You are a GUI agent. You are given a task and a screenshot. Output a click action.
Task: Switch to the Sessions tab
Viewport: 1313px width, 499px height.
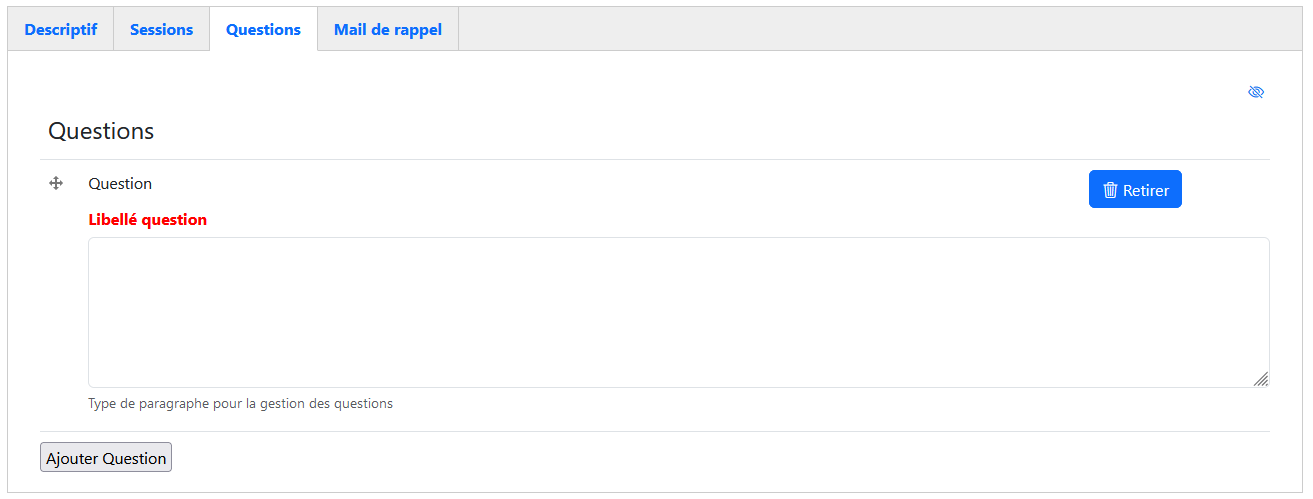161,29
